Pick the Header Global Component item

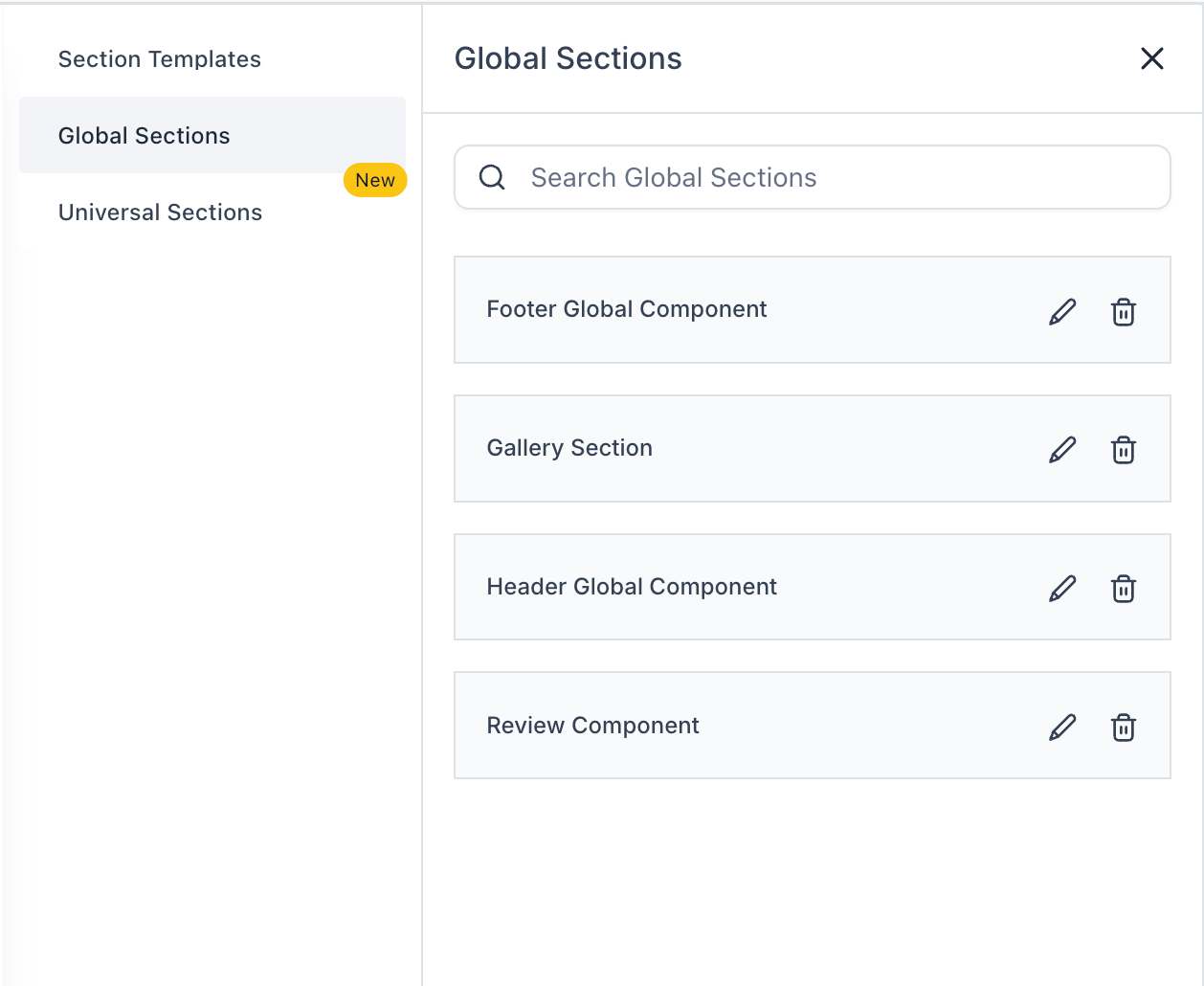pos(632,587)
